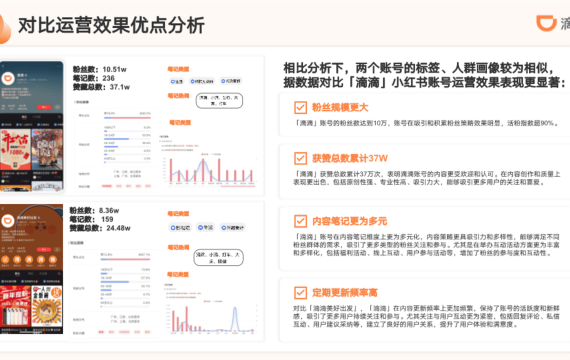Viewport: 570px width, 360px height.
Task: Click the orange DiDi logo in the header
Action: (546, 23)
